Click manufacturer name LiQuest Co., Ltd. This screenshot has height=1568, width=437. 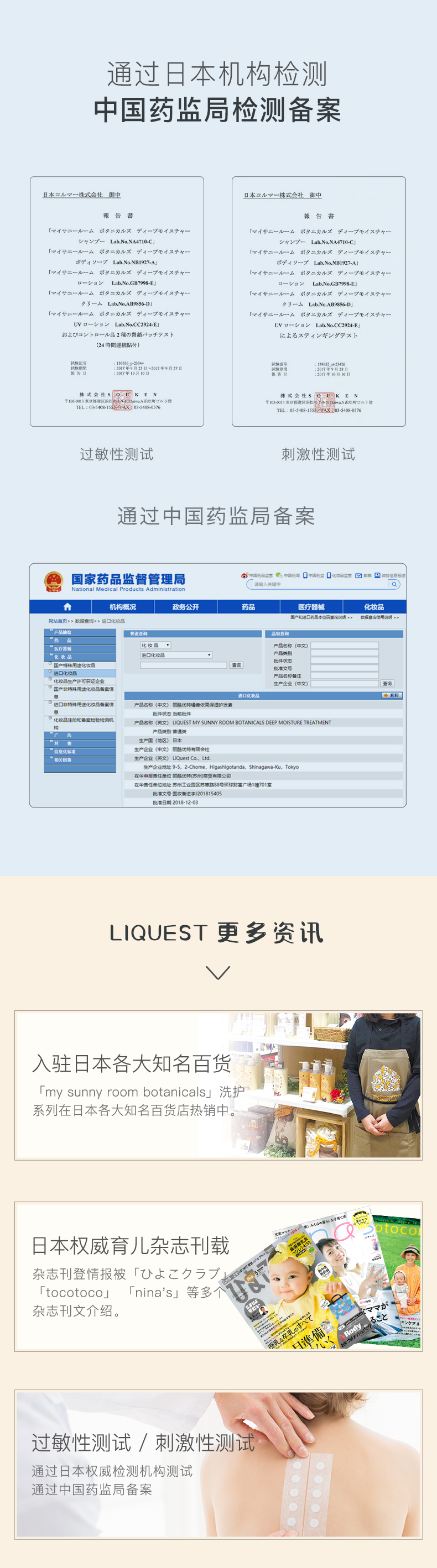[x=191, y=758]
